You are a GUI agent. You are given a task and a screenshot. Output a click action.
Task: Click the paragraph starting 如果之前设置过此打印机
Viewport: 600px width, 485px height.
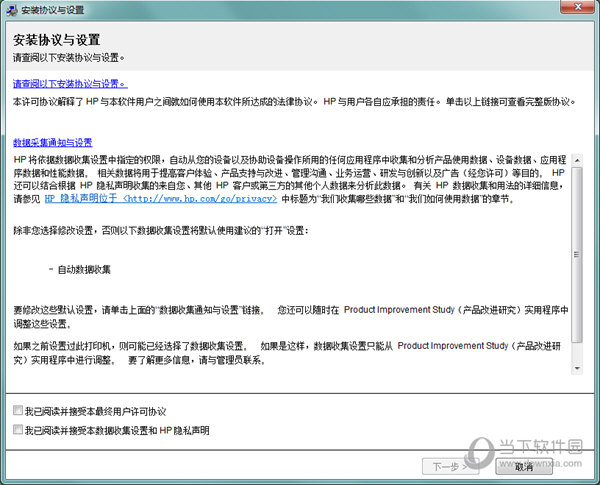287,353
